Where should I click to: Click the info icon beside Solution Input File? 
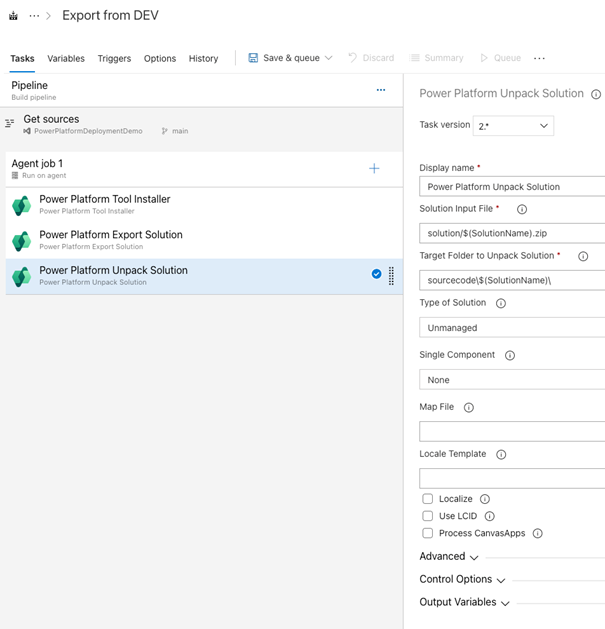coord(522,209)
